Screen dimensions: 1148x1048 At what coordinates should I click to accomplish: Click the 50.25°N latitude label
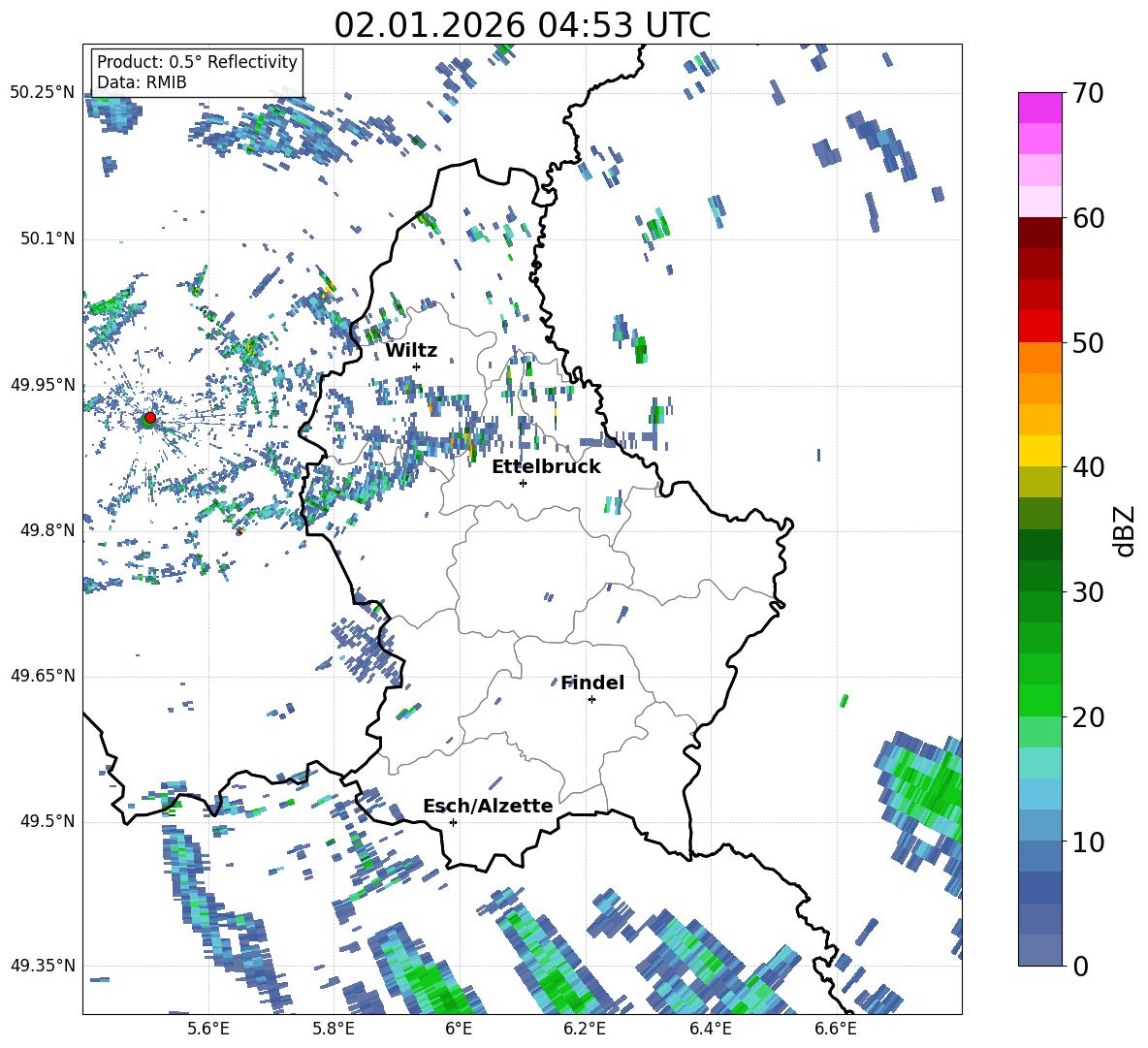point(43,93)
